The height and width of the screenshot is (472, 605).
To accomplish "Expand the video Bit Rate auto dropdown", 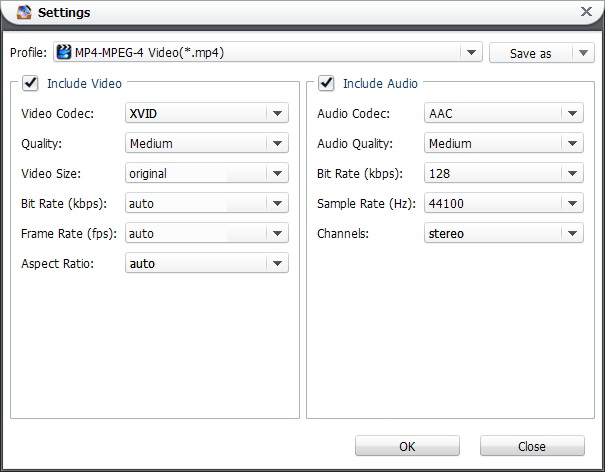I will click(x=207, y=203).
